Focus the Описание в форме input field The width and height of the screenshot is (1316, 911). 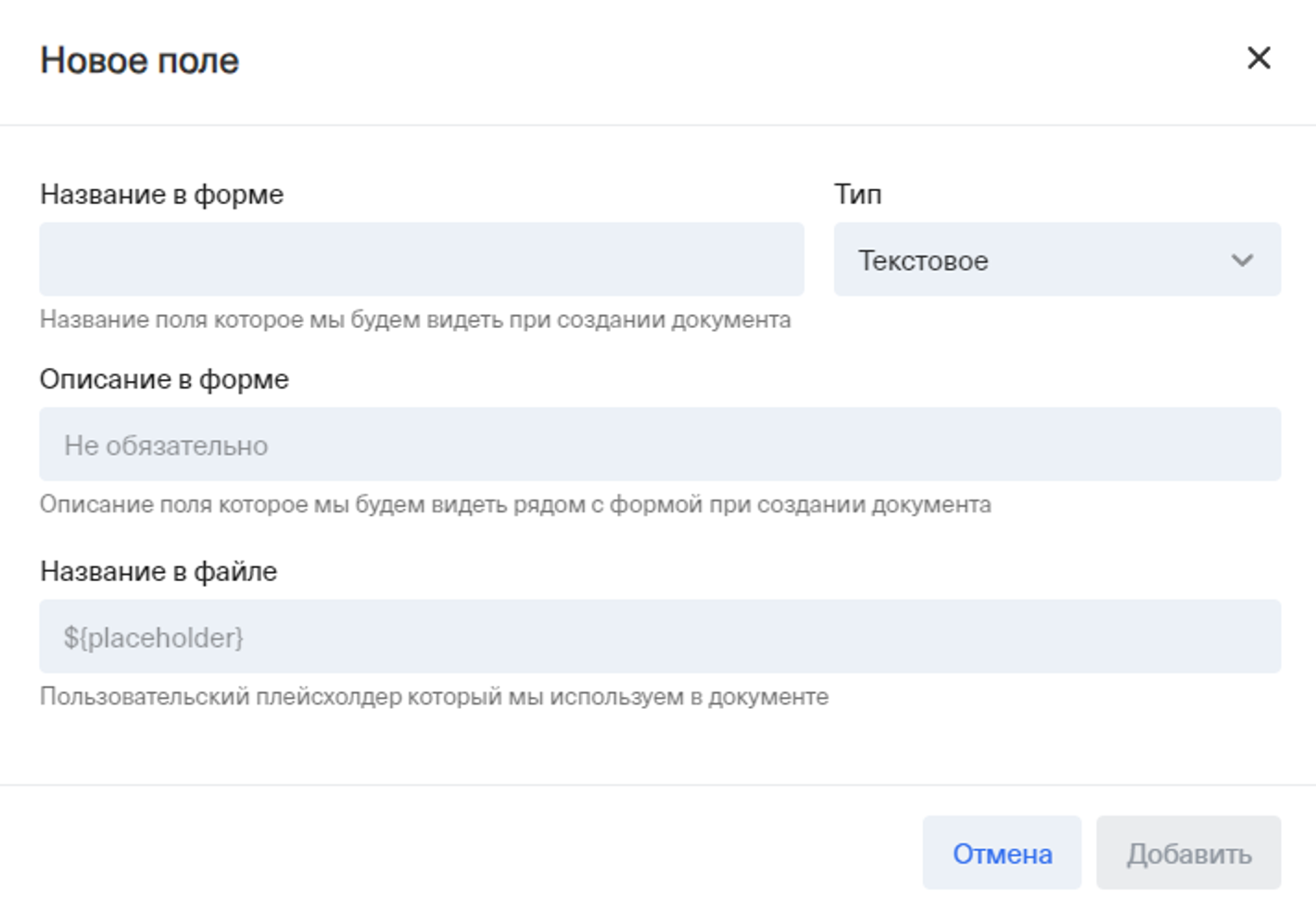pos(659,445)
